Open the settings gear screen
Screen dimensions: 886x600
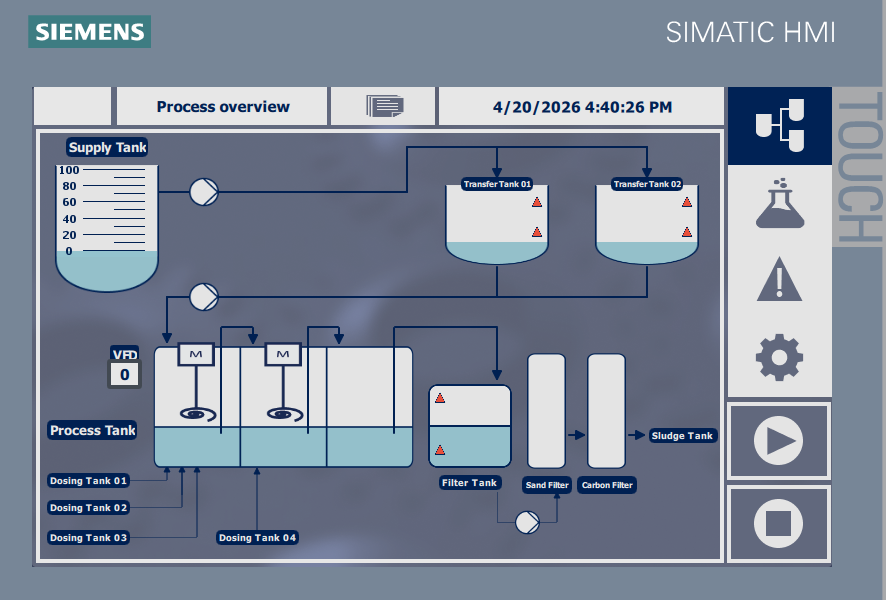(x=779, y=357)
